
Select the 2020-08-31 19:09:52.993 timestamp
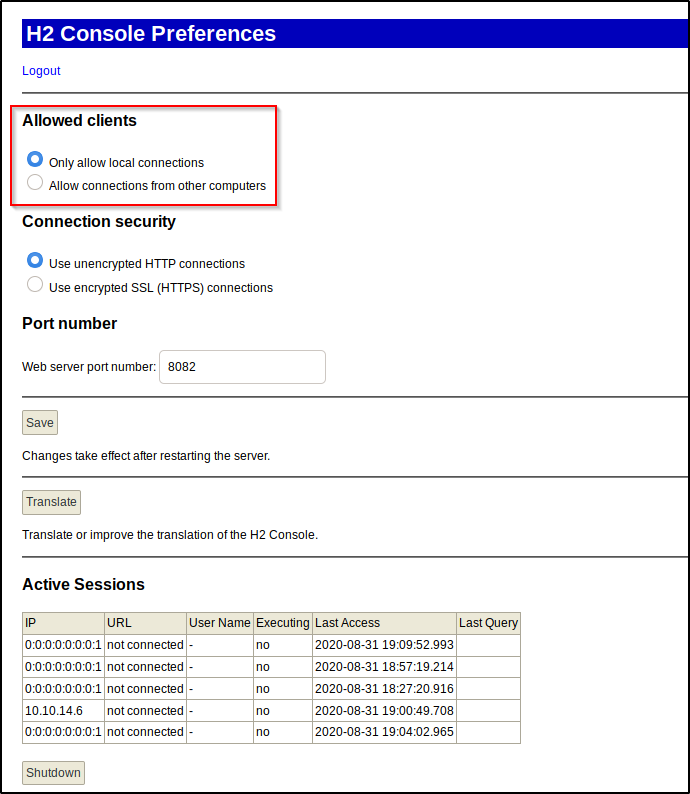coord(384,645)
